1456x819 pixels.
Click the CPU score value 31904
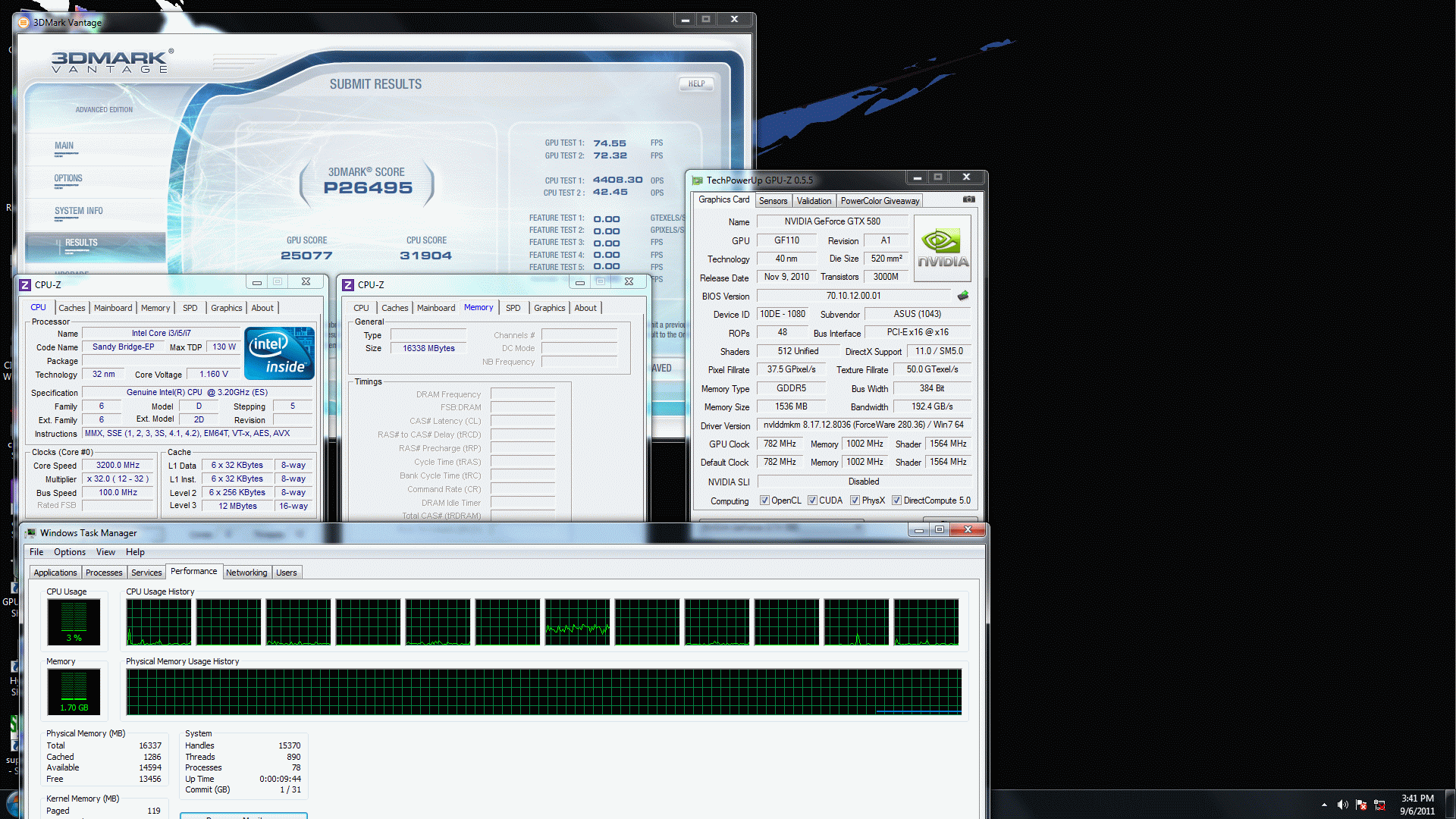coord(425,256)
